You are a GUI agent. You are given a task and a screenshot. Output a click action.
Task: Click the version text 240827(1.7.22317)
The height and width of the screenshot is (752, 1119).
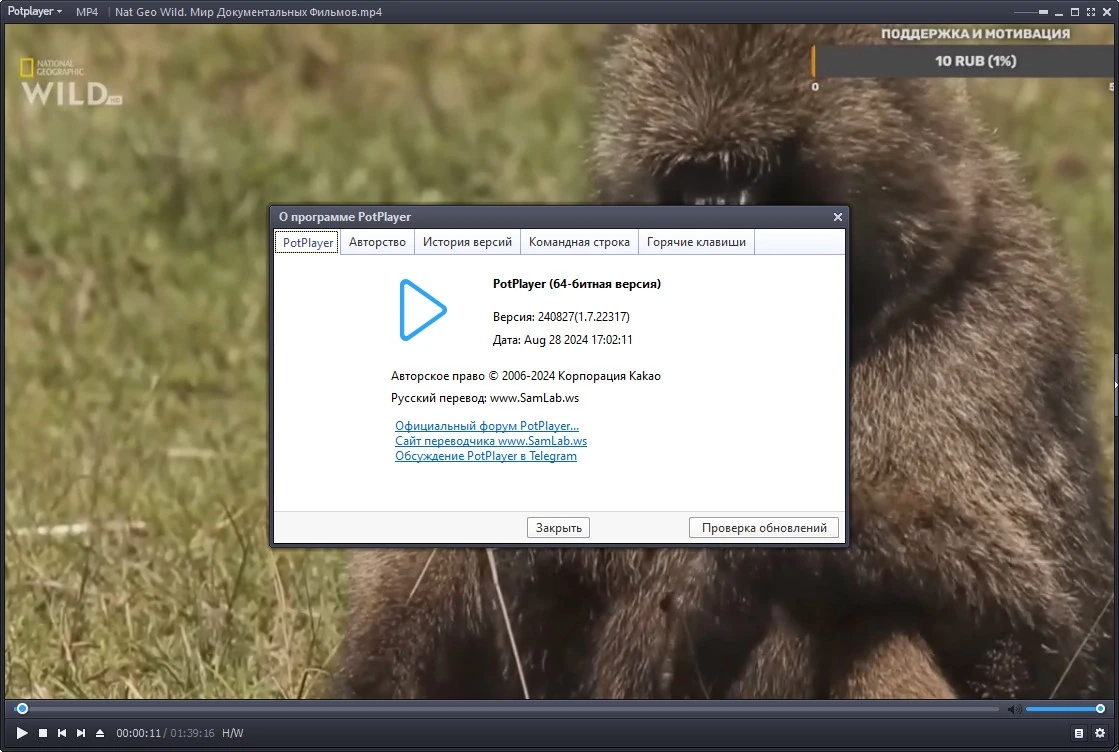[x=584, y=317]
